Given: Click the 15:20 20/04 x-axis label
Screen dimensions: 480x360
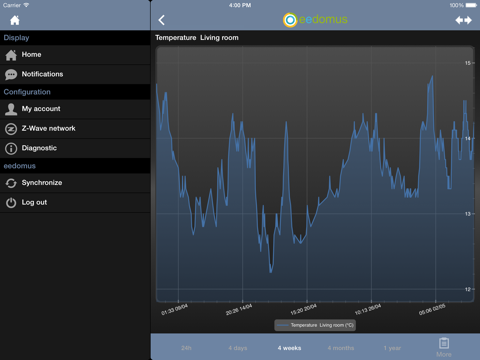Looking at the screenshot, I should [x=303, y=310].
